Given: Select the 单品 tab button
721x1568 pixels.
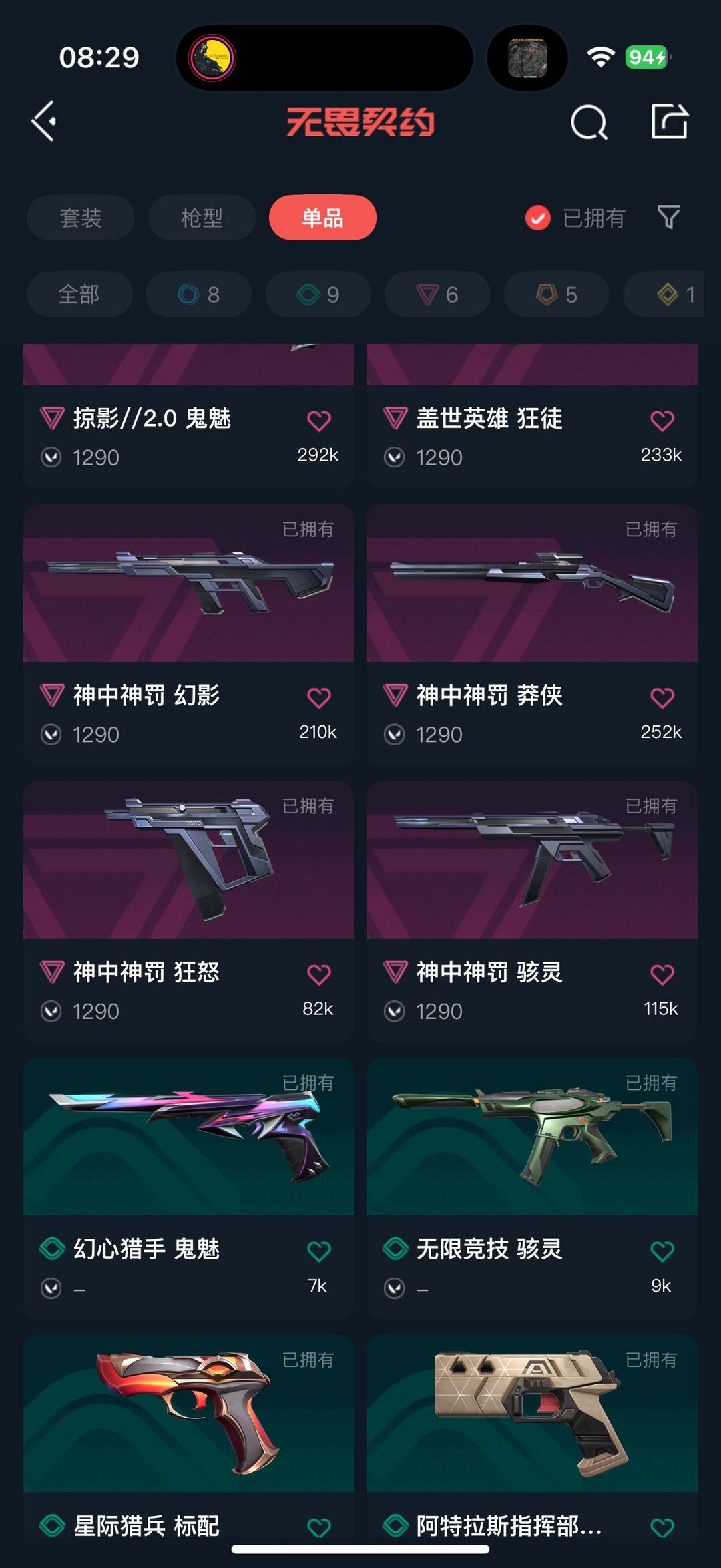Looking at the screenshot, I should 322,218.
